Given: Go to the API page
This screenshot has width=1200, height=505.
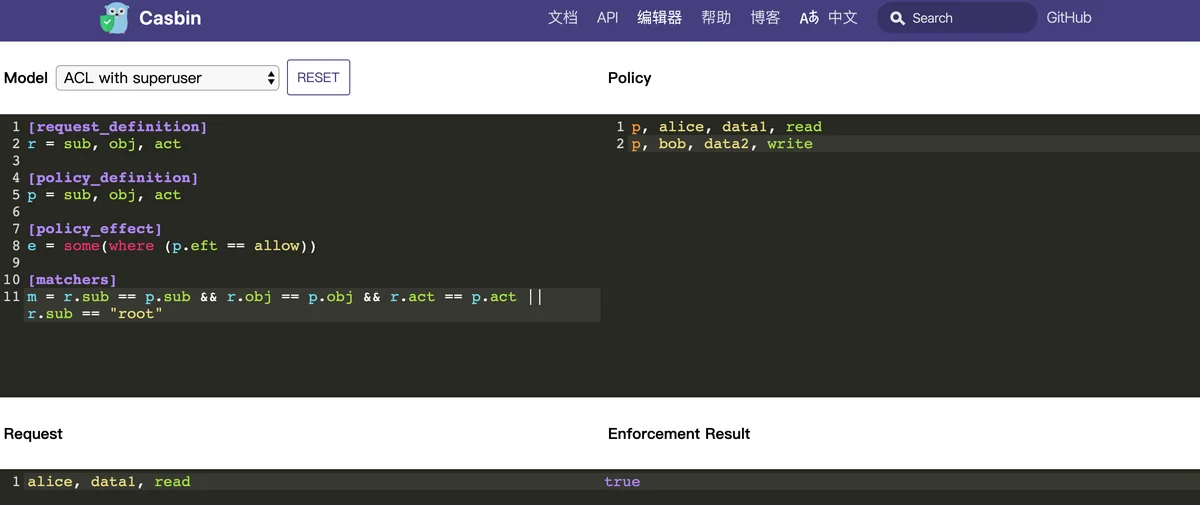Looking at the screenshot, I should tap(608, 18).
